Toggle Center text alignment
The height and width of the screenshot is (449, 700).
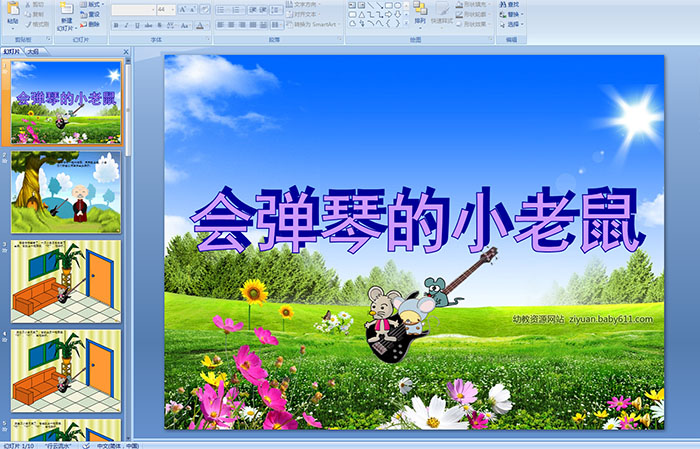231,25
